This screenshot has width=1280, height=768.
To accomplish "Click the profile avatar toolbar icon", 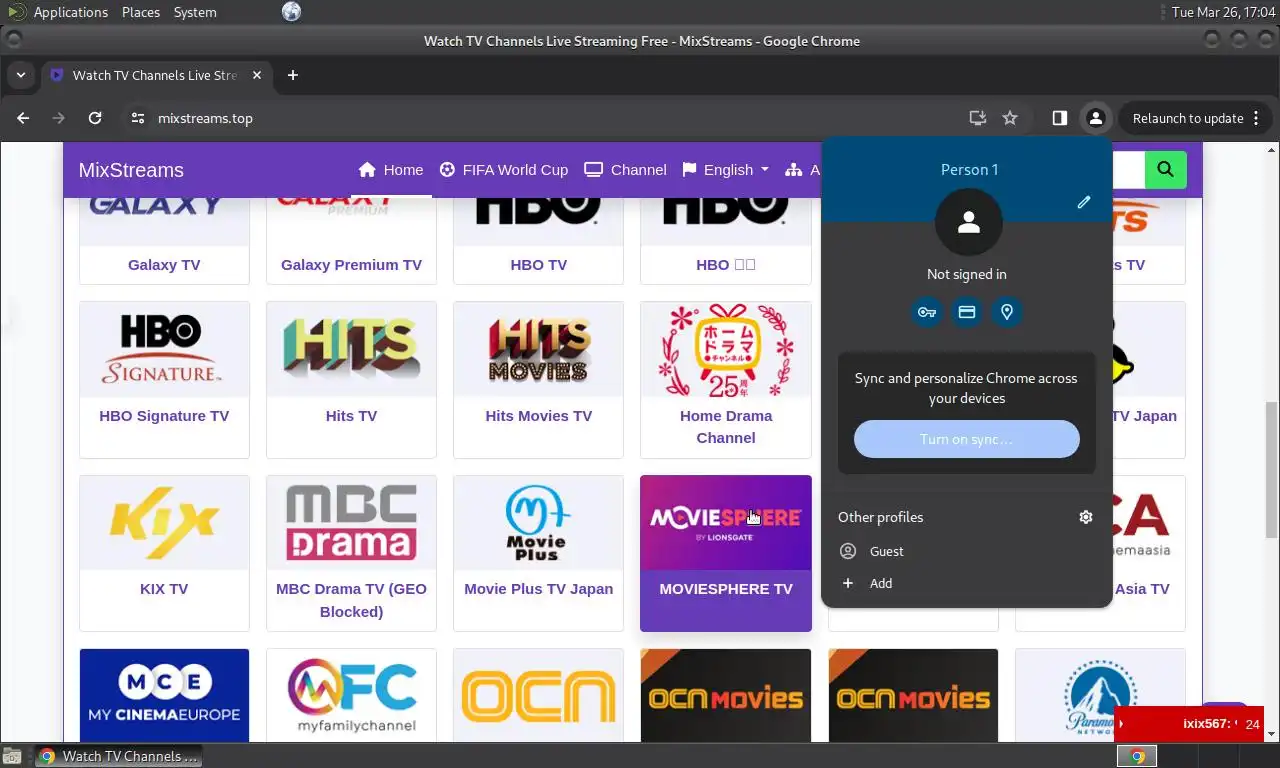I will pyautogui.click(x=1096, y=118).
